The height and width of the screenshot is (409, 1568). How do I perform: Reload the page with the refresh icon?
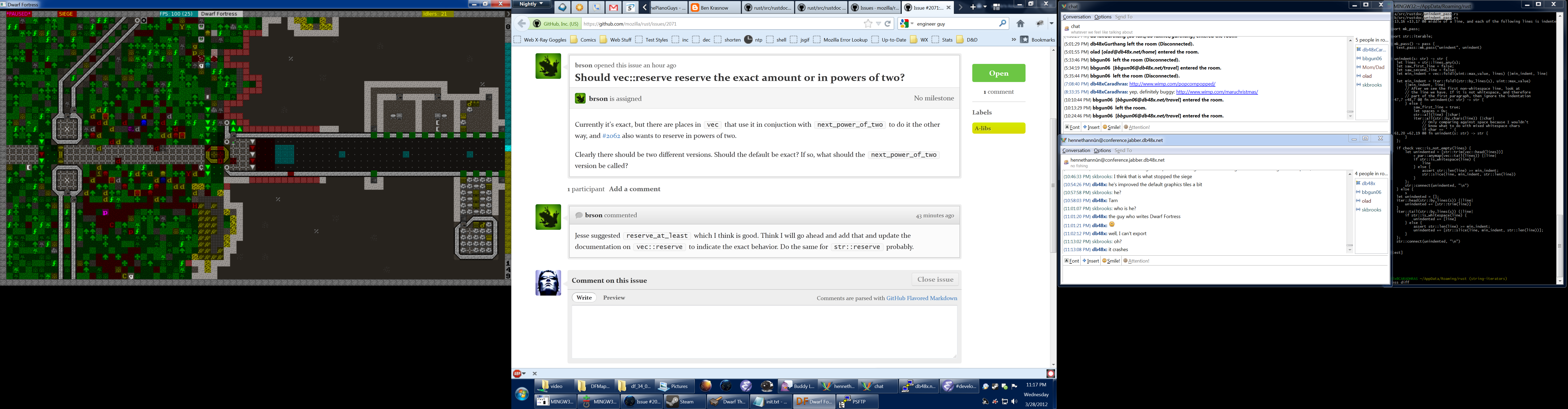(x=888, y=24)
